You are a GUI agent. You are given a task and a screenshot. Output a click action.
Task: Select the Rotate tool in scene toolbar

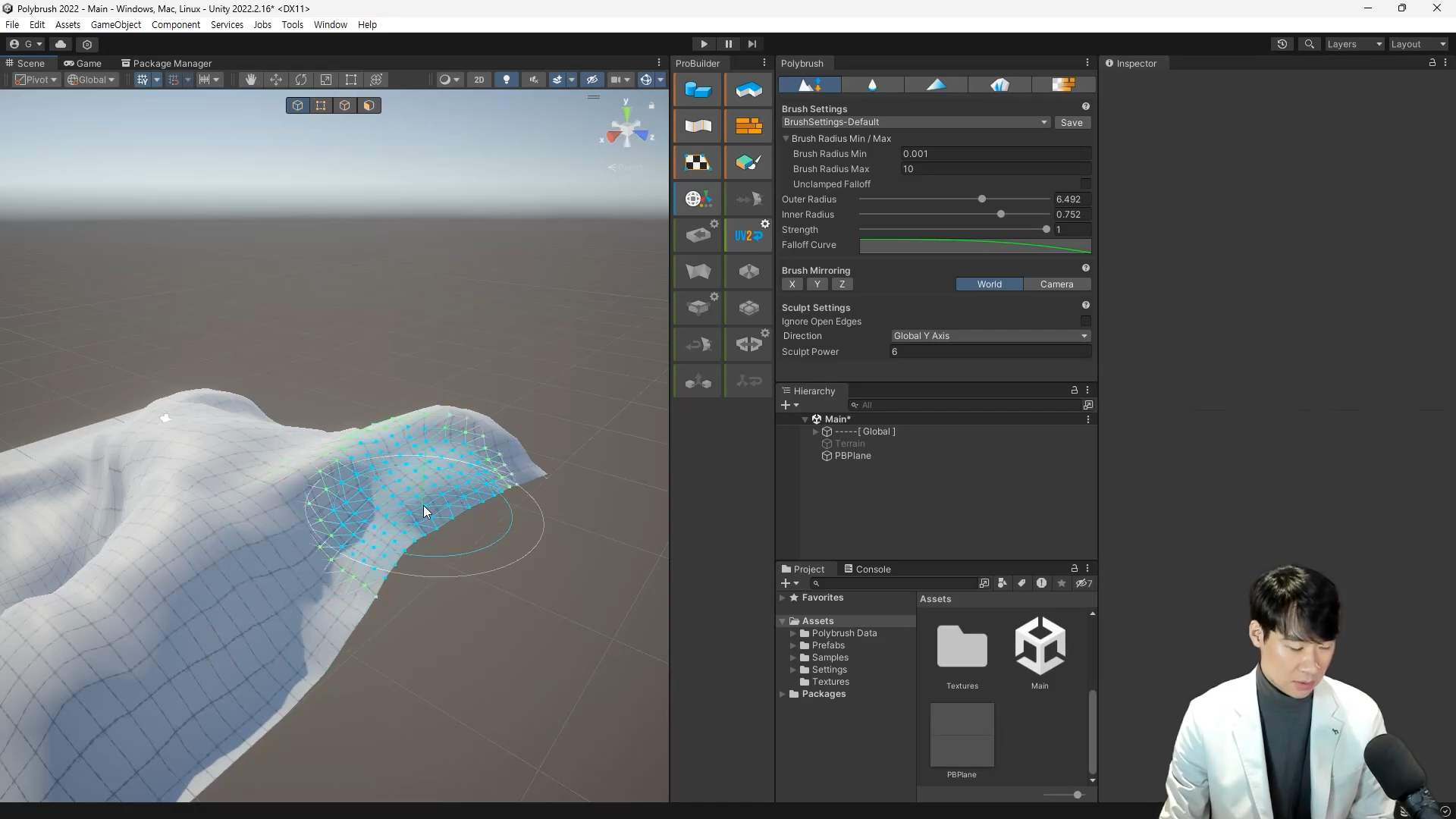(301, 80)
